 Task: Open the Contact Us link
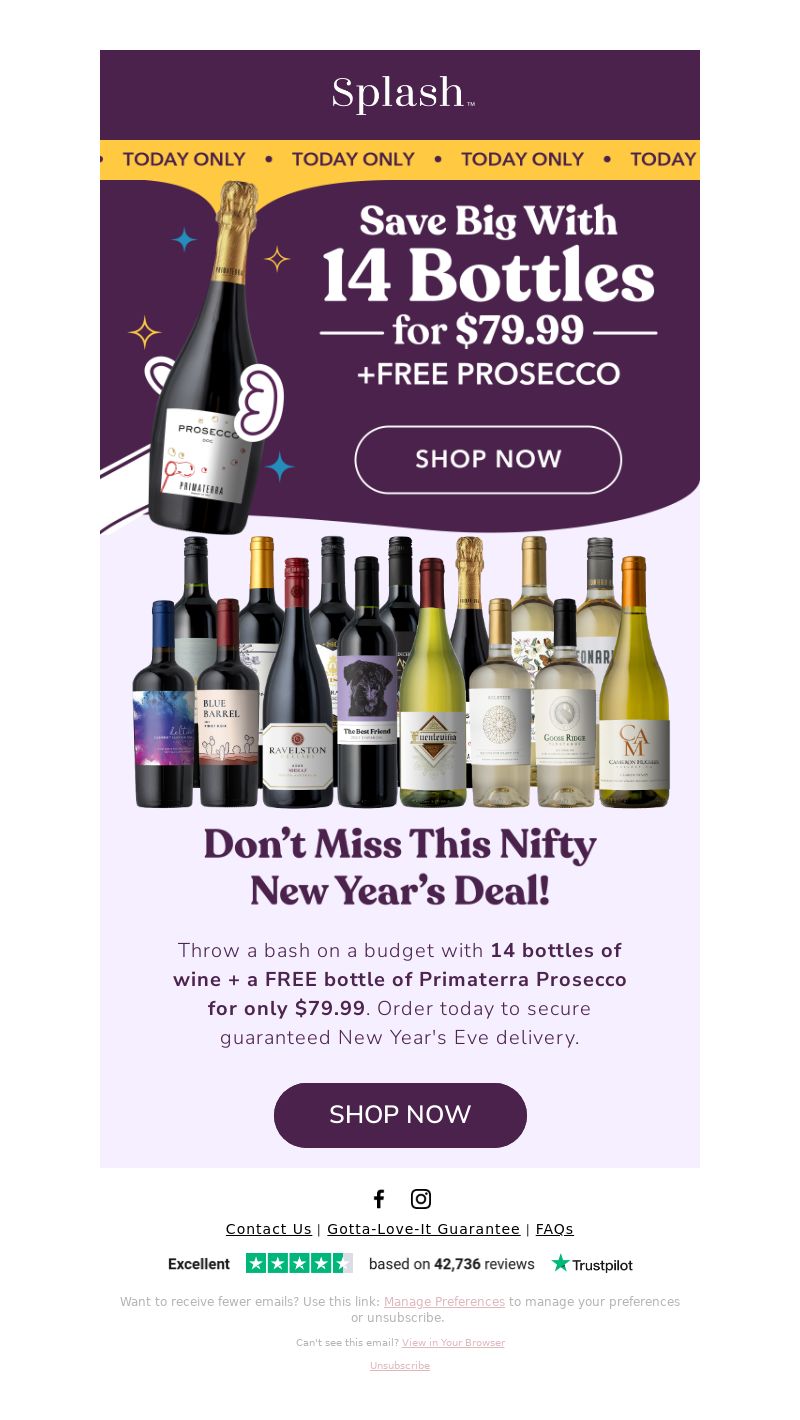[269, 1229]
